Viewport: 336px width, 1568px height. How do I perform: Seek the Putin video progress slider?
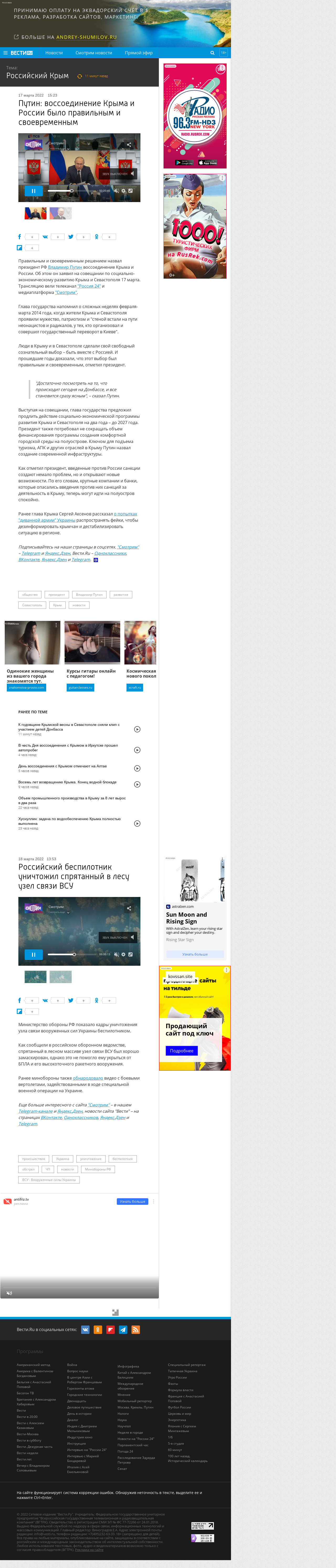(72, 191)
